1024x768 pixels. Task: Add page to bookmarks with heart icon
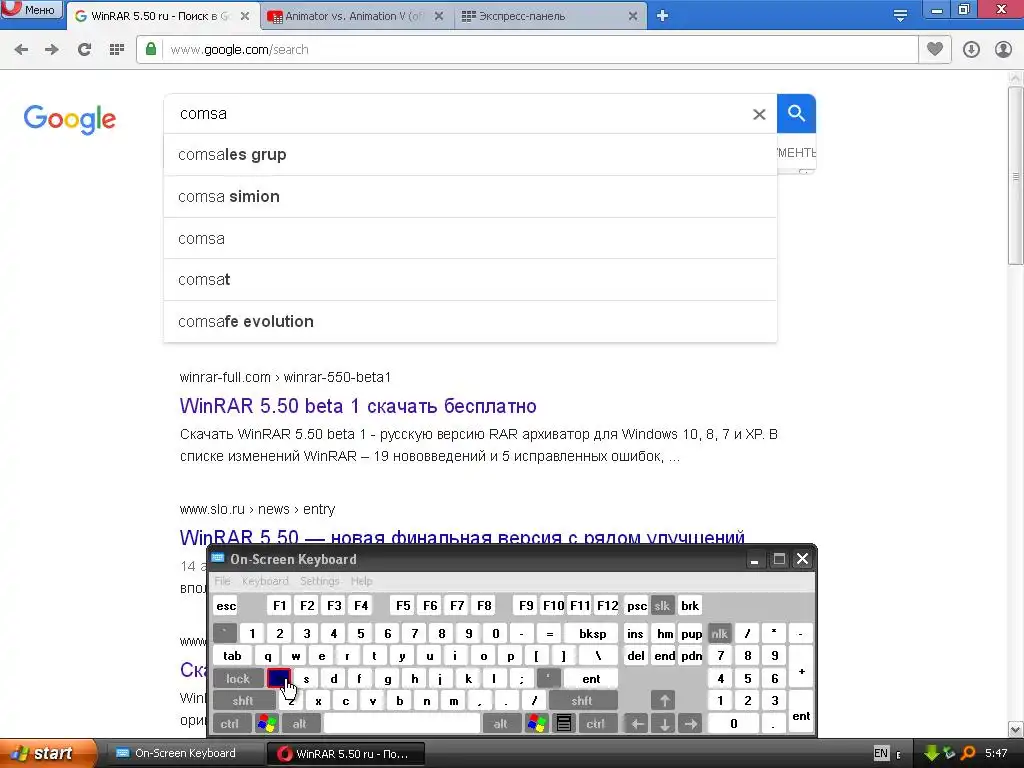935,49
